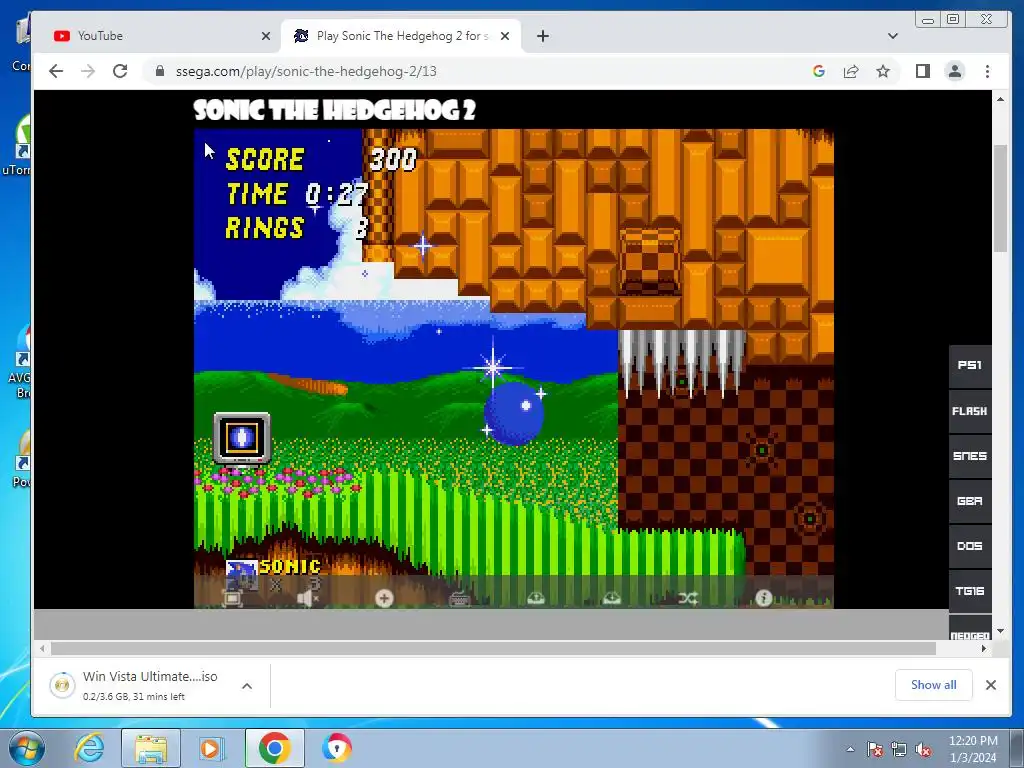Click the network tray icon
This screenshot has height=768, width=1024.
click(899, 749)
